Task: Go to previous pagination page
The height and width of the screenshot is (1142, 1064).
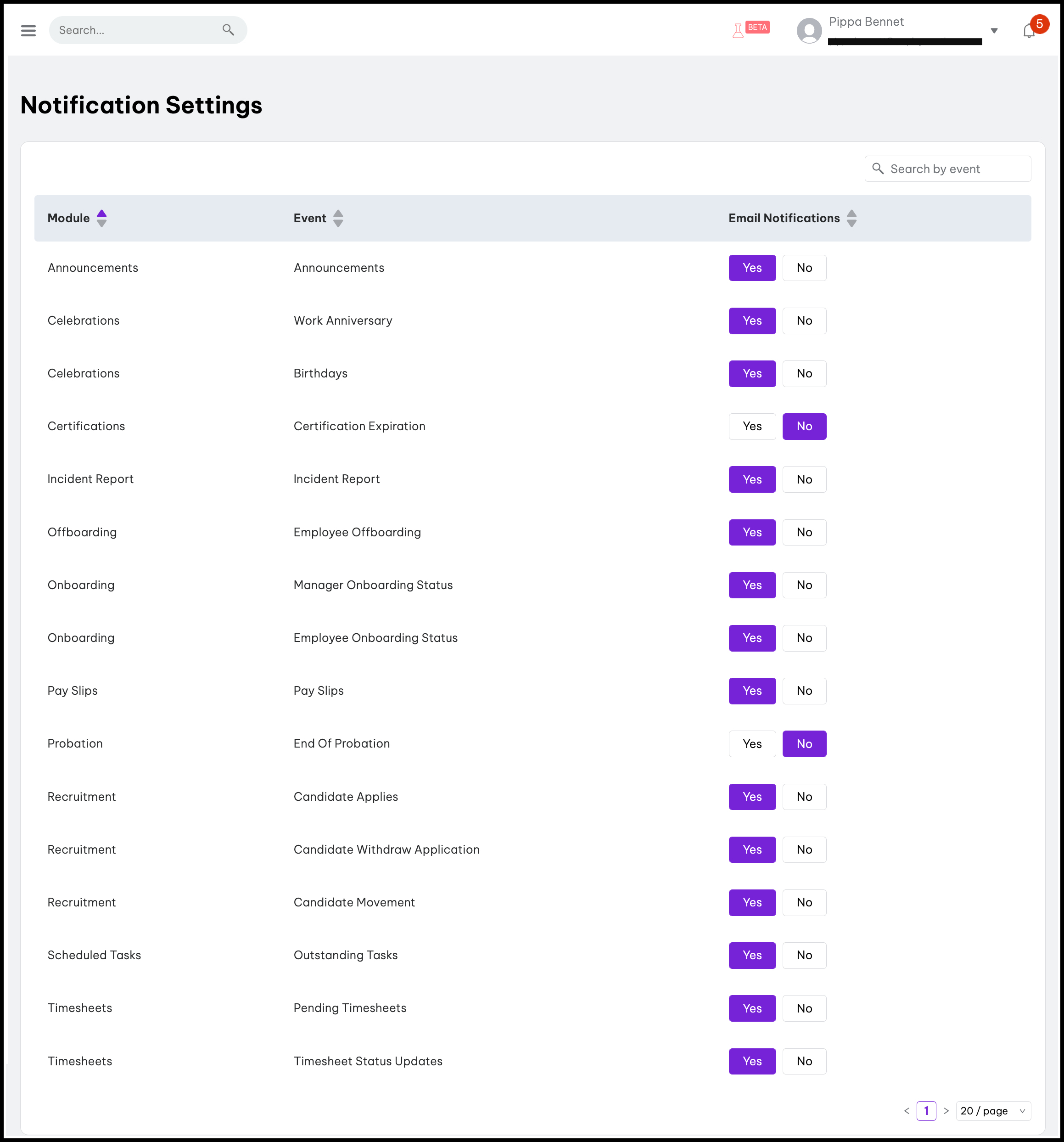Action: click(x=906, y=1111)
